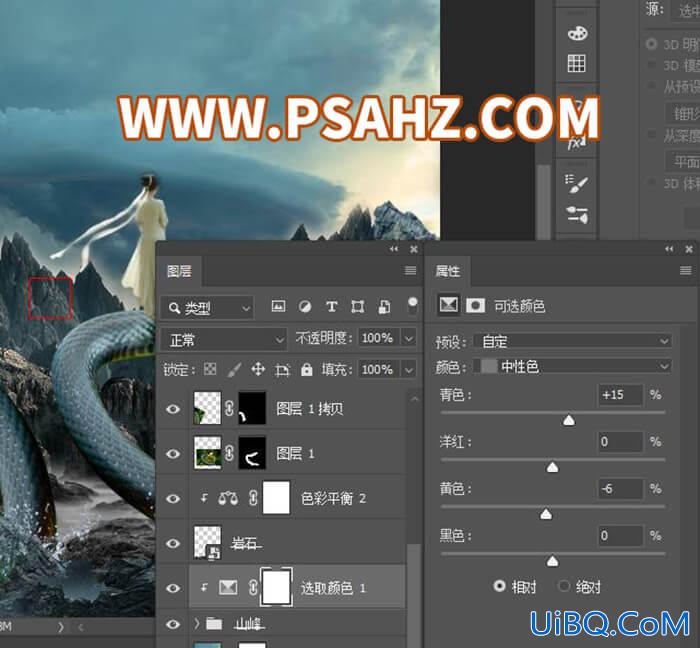Select the 色彩平衡 2 layer name

coord(333,498)
